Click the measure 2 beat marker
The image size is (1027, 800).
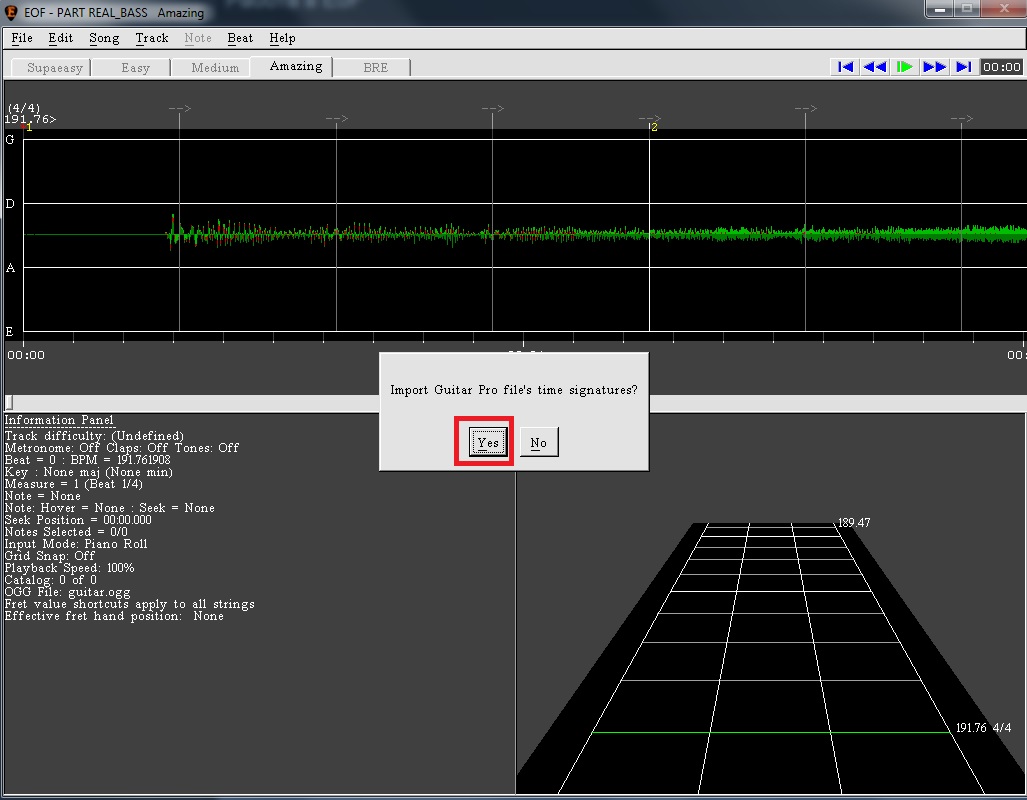[653, 127]
